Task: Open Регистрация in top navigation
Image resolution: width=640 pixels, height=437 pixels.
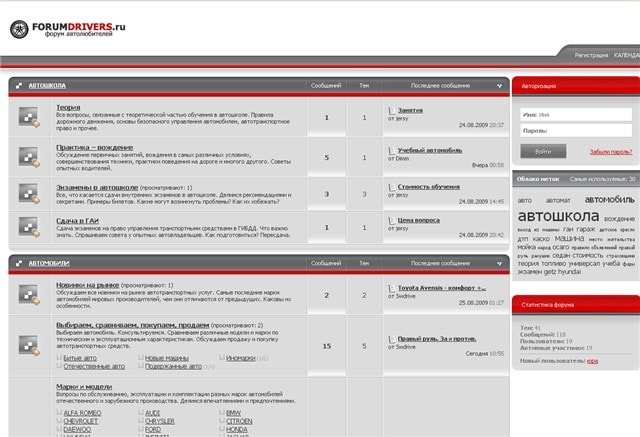Action: point(591,55)
